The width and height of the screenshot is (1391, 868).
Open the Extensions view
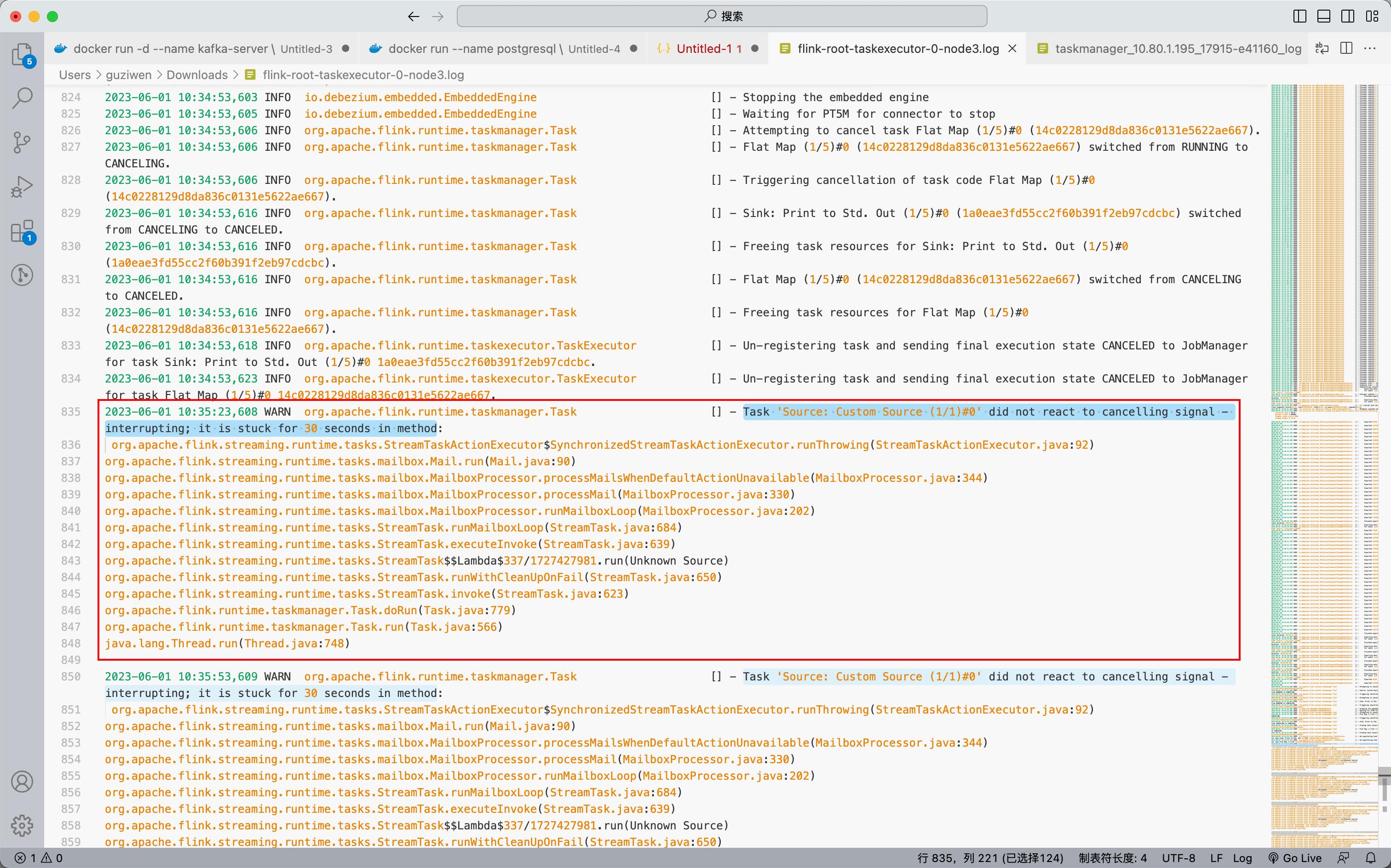pos(22,231)
